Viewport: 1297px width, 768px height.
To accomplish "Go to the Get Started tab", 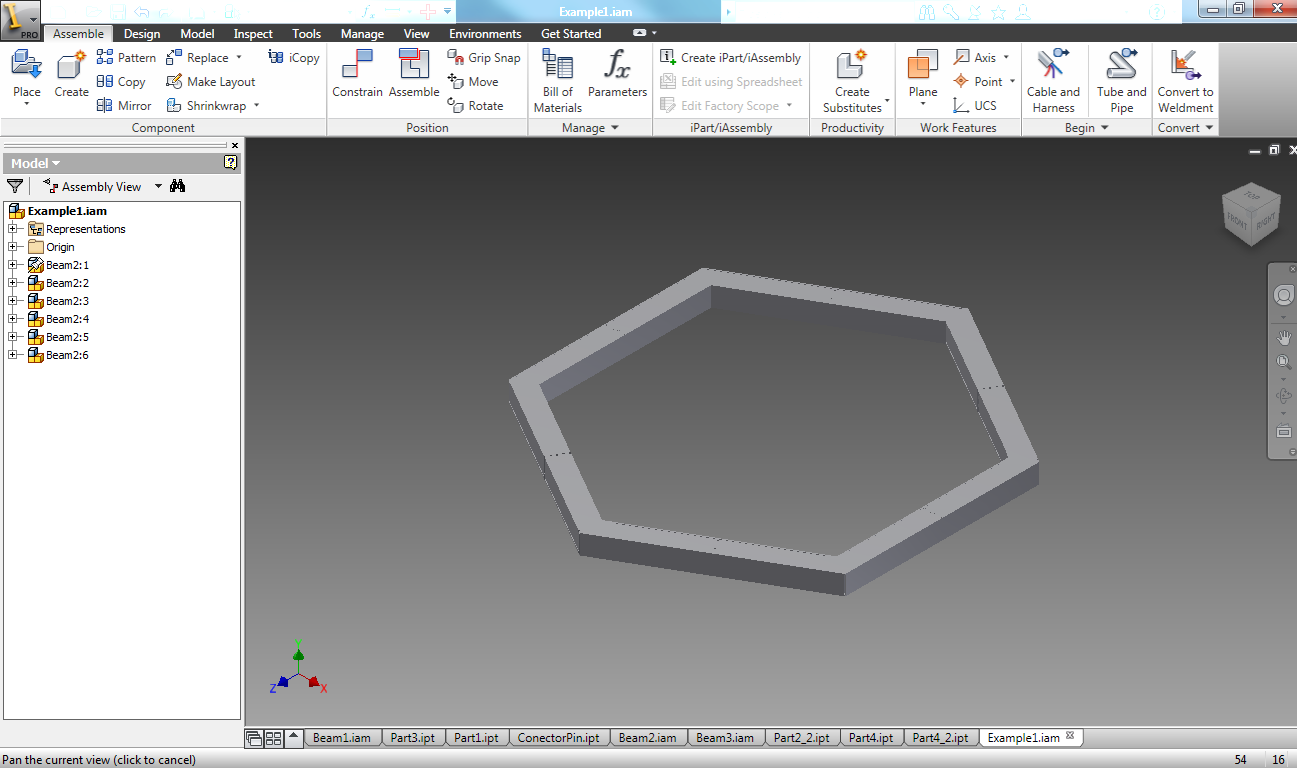I will [x=571, y=34].
